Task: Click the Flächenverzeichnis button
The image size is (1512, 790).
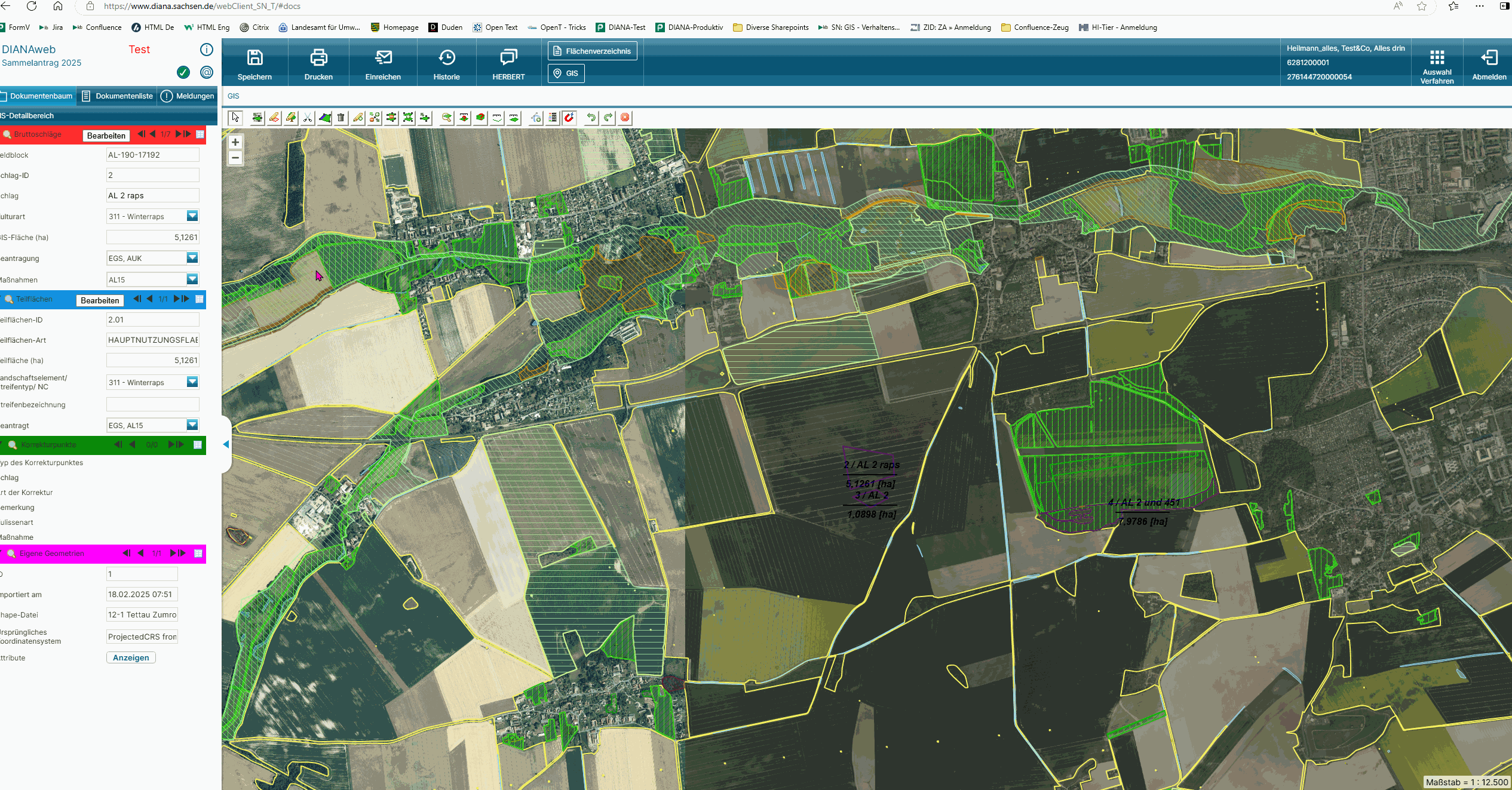Action: coord(593,51)
